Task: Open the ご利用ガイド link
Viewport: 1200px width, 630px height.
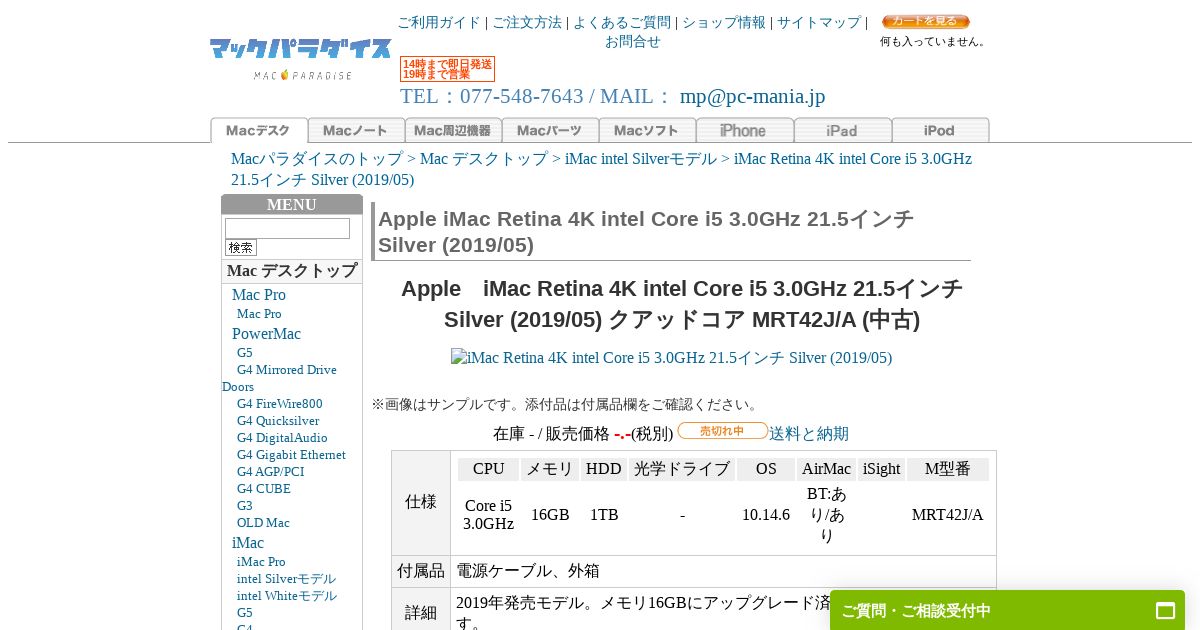Action: [439, 22]
